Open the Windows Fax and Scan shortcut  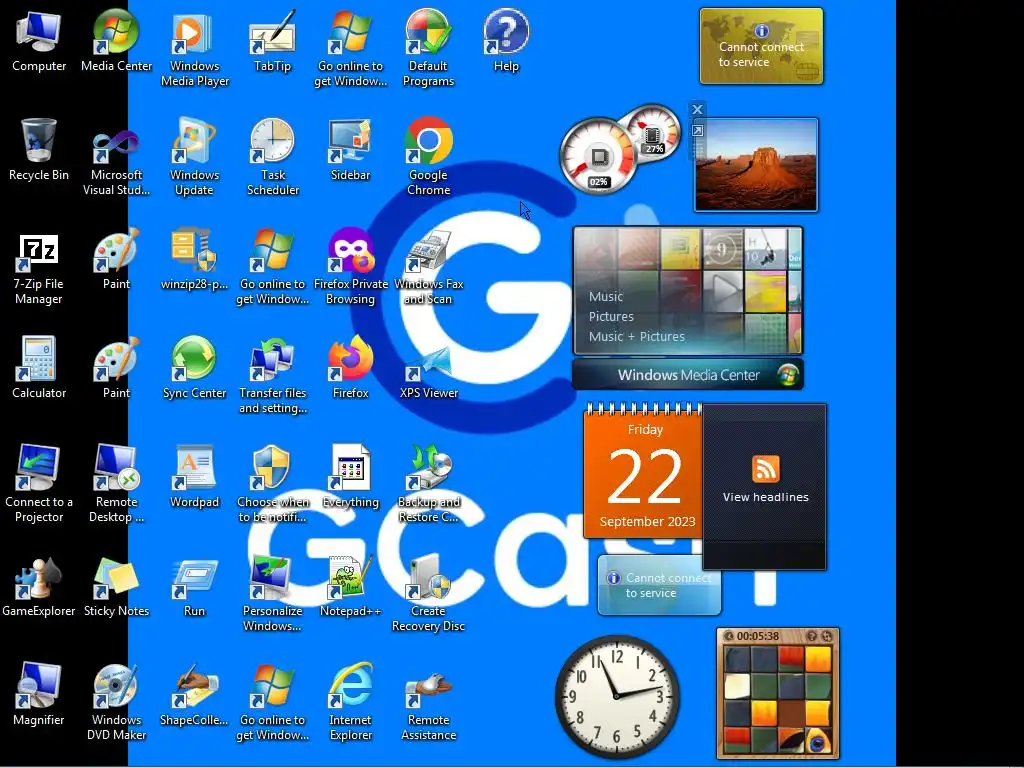coord(428,268)
